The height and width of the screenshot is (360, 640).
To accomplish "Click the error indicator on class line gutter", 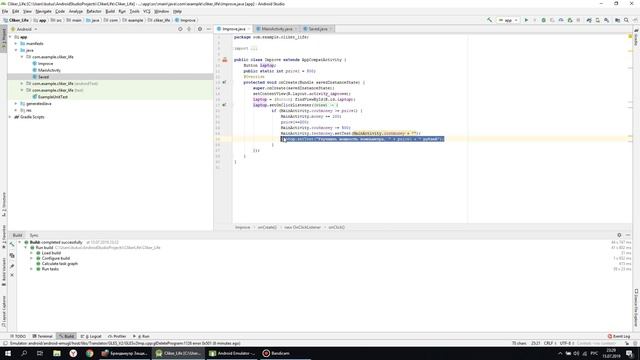I will click(224, 60).
